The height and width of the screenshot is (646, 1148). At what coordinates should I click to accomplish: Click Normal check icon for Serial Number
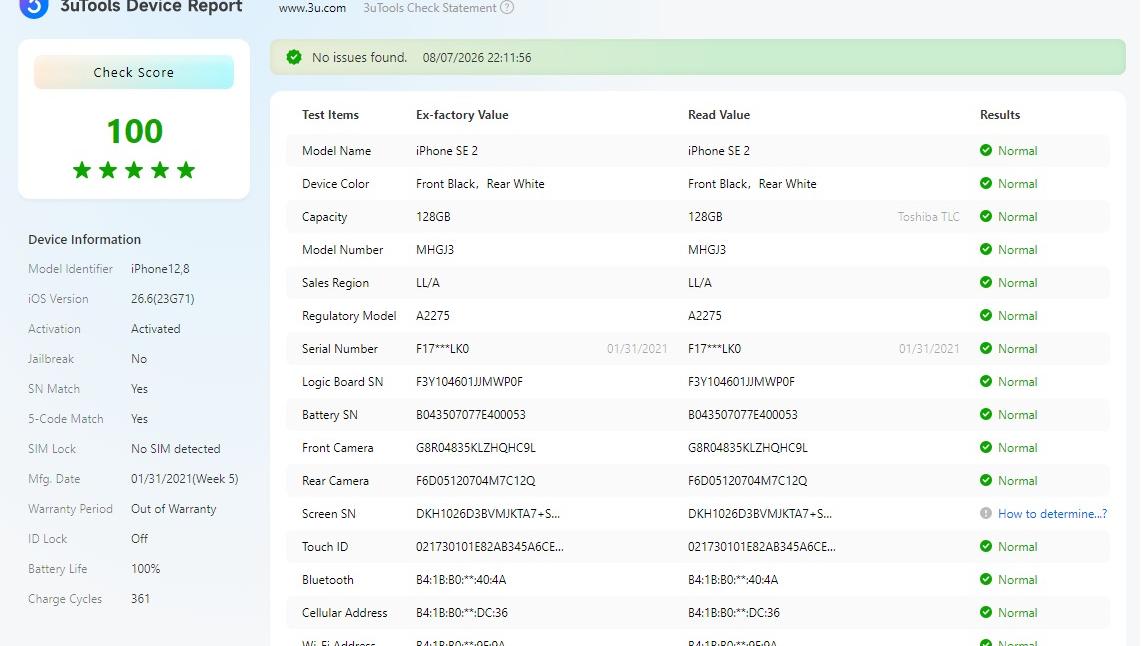pos(985,348)
